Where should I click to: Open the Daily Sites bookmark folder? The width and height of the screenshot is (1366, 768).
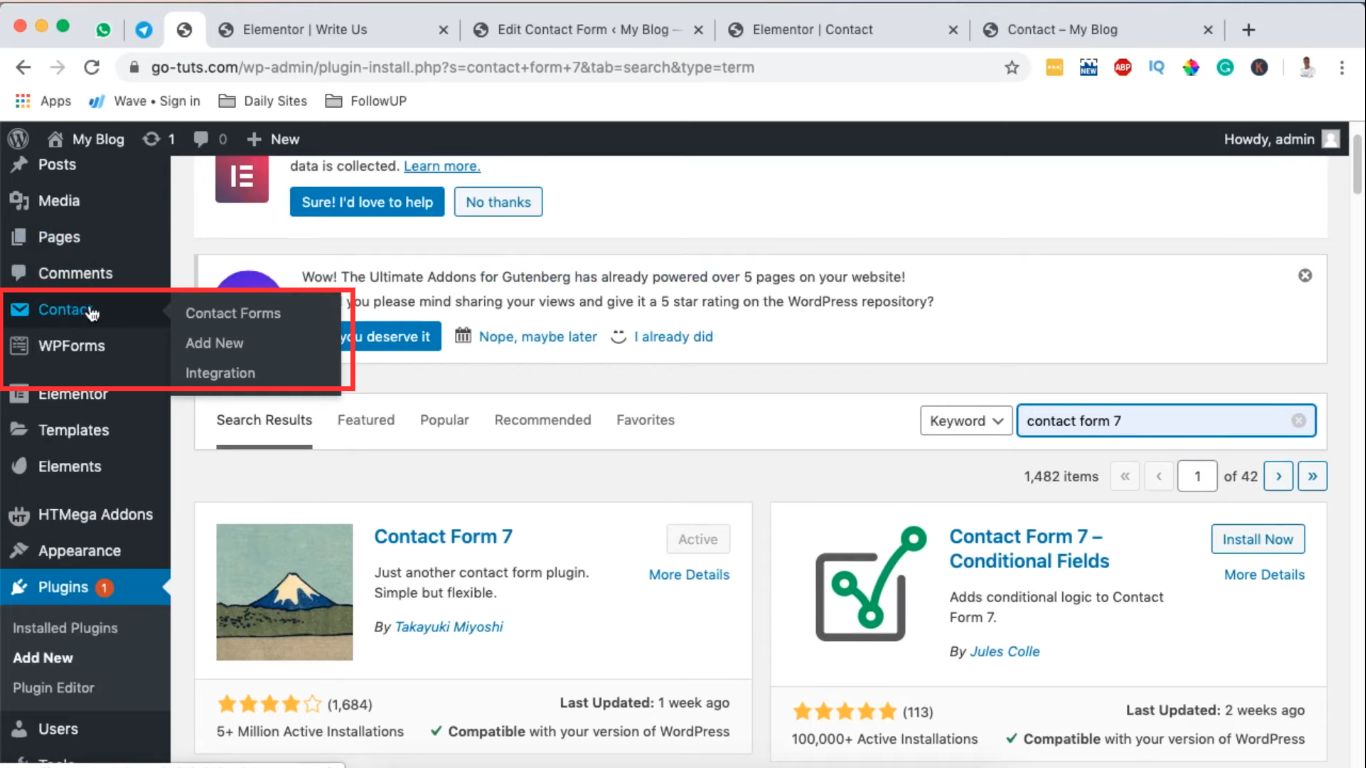click(x=263, y=101)
